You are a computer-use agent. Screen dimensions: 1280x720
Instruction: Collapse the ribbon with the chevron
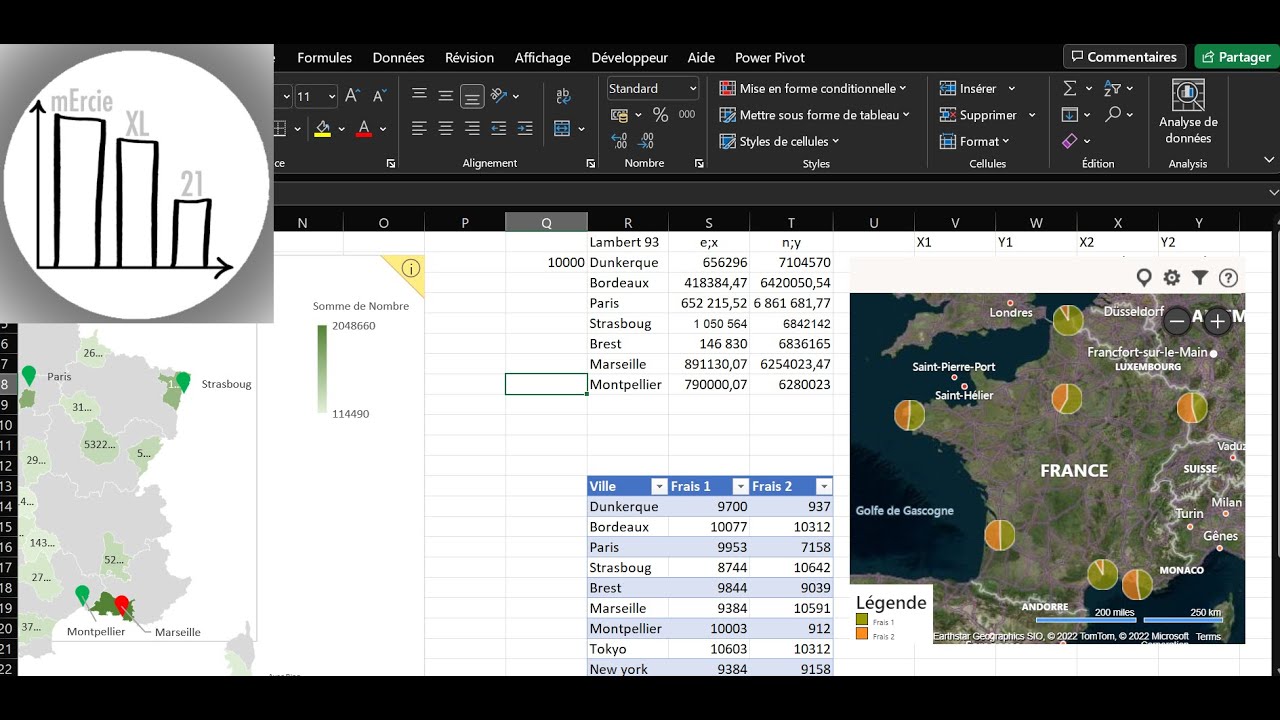1269,160
